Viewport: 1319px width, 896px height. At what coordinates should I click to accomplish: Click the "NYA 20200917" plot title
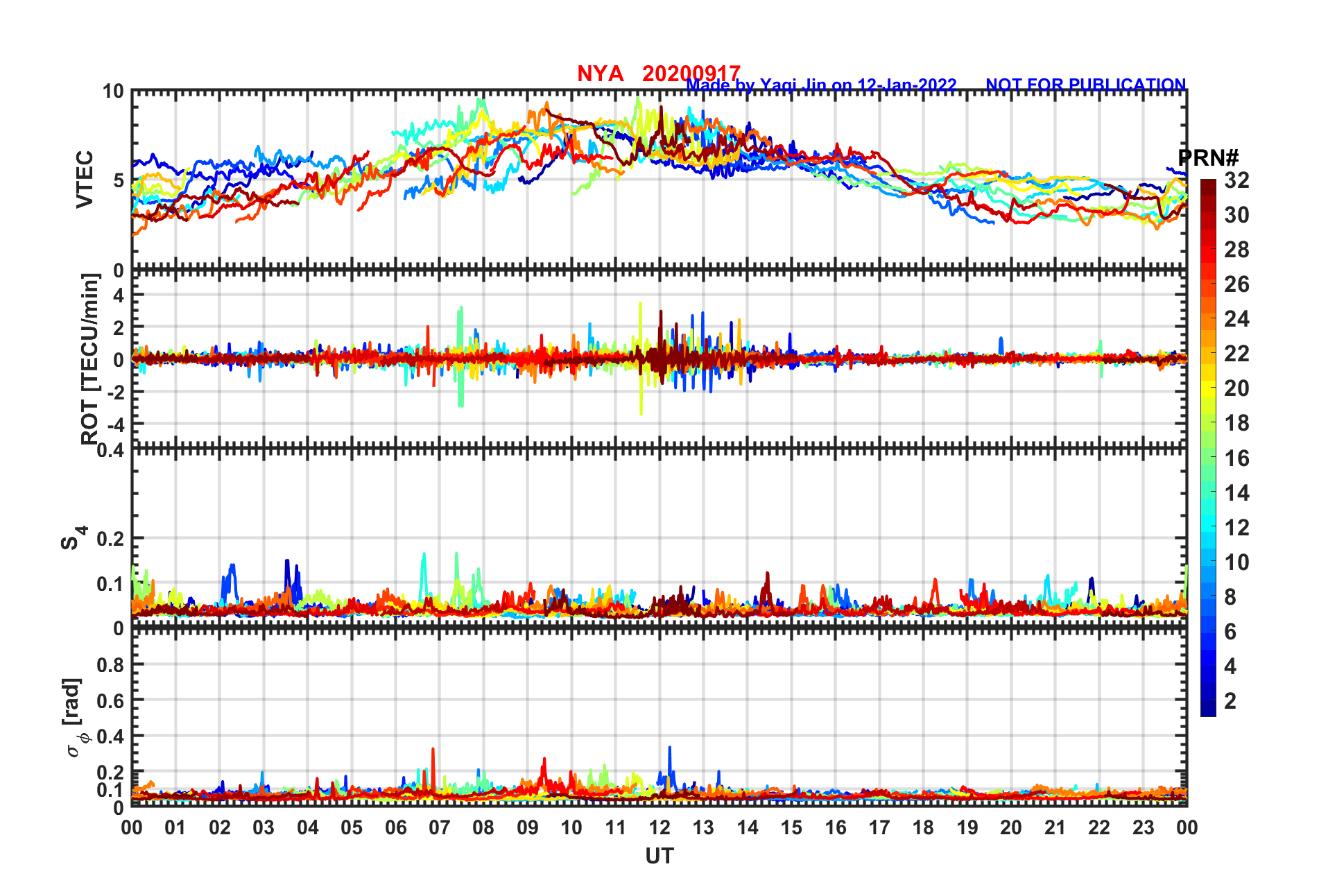pos(659,74)
